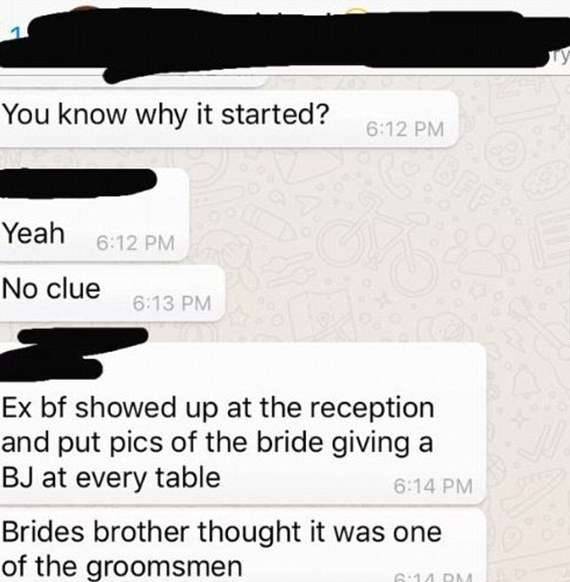This screenshot has width=570, height=582.
Task: Select the "Ex bf showed up at the reception" message
Action: [243, 423]
